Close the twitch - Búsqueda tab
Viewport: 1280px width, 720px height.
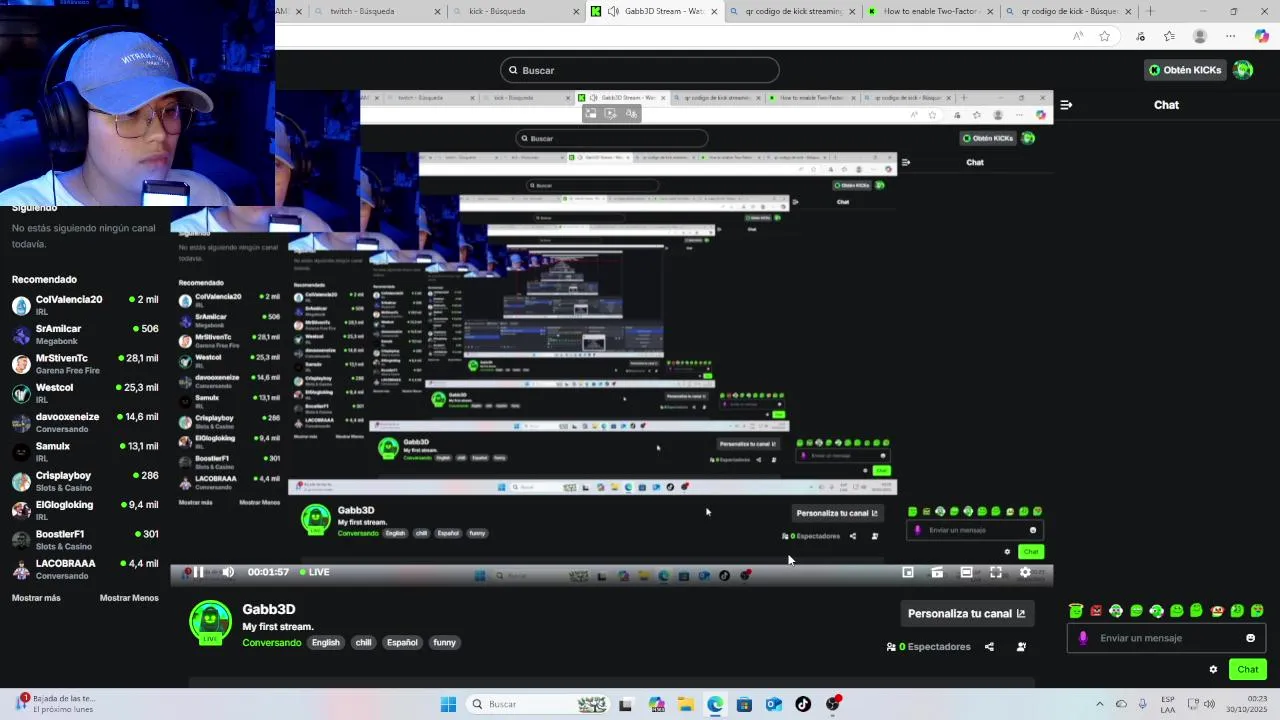(x=437, y=11)
